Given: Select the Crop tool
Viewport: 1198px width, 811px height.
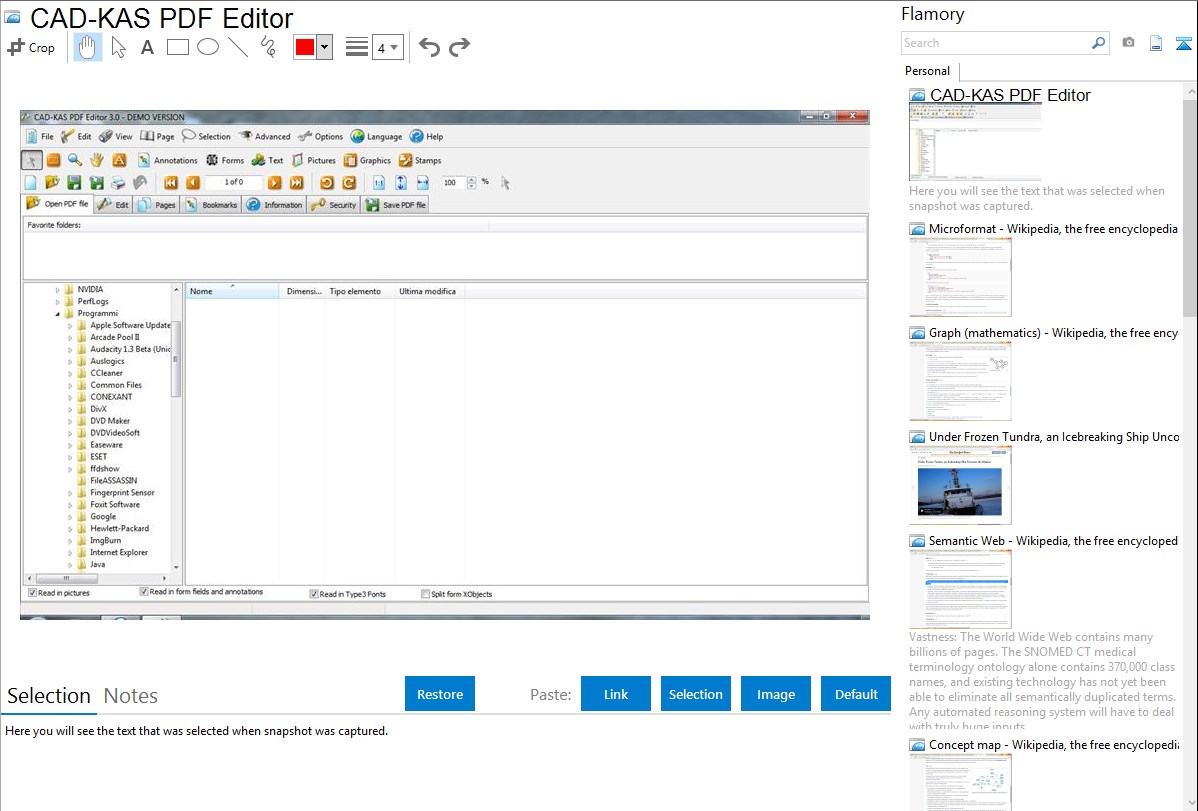Looking at the screenshot, I should point(31,47).
